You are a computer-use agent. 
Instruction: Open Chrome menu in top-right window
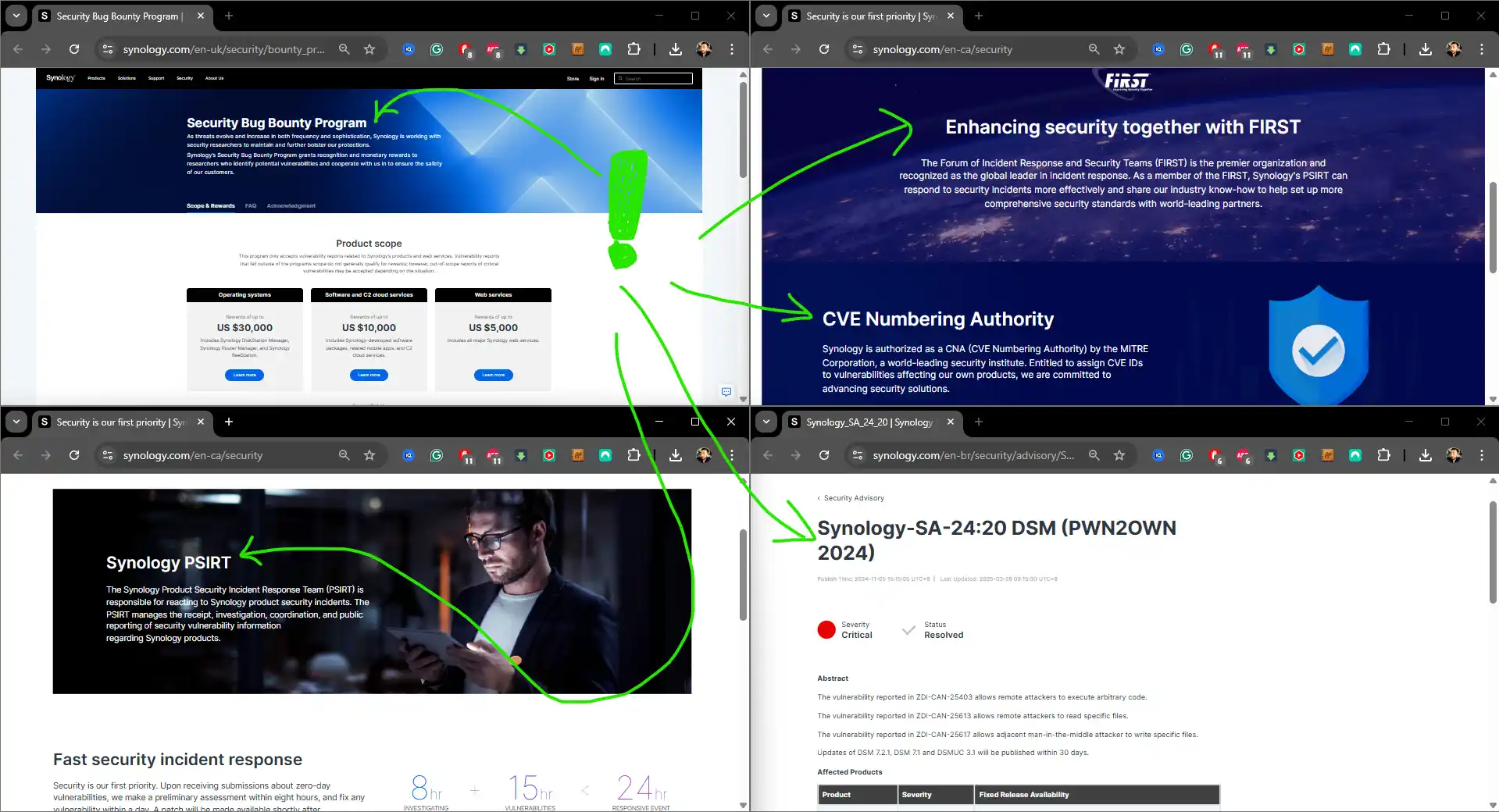[1482, 49]
